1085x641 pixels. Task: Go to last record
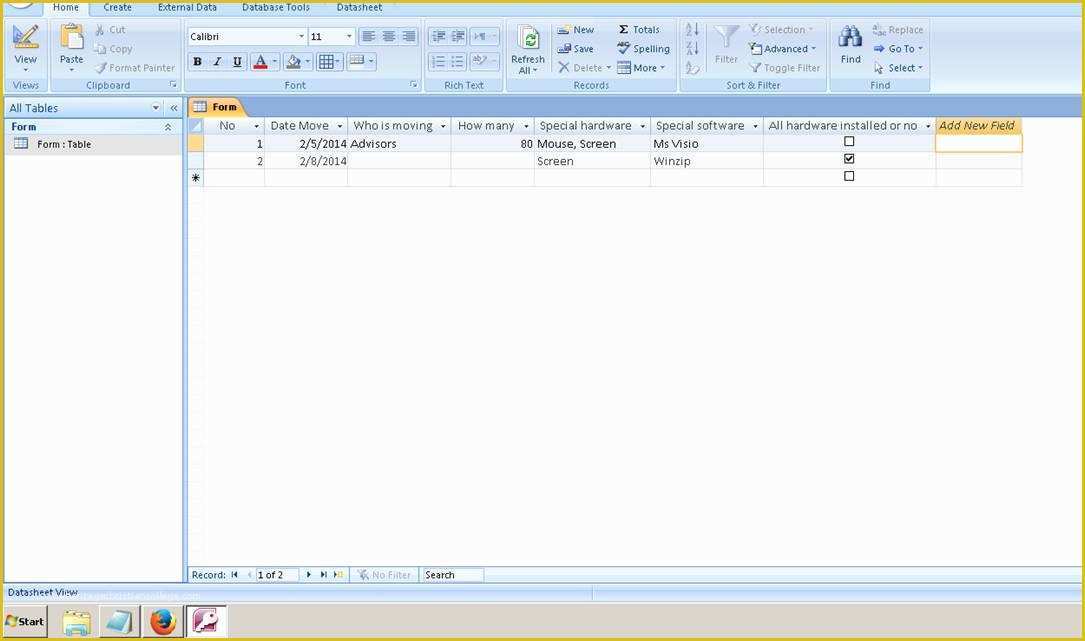point(323,575)
